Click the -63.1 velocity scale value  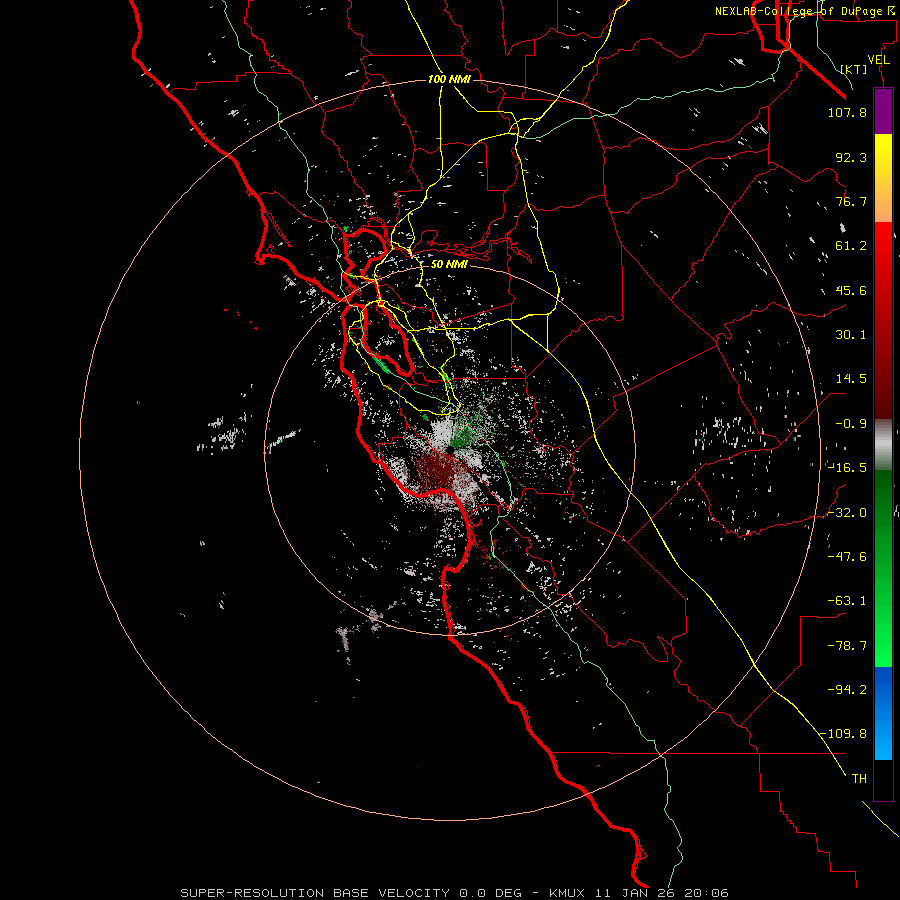[x=847, y=601]
